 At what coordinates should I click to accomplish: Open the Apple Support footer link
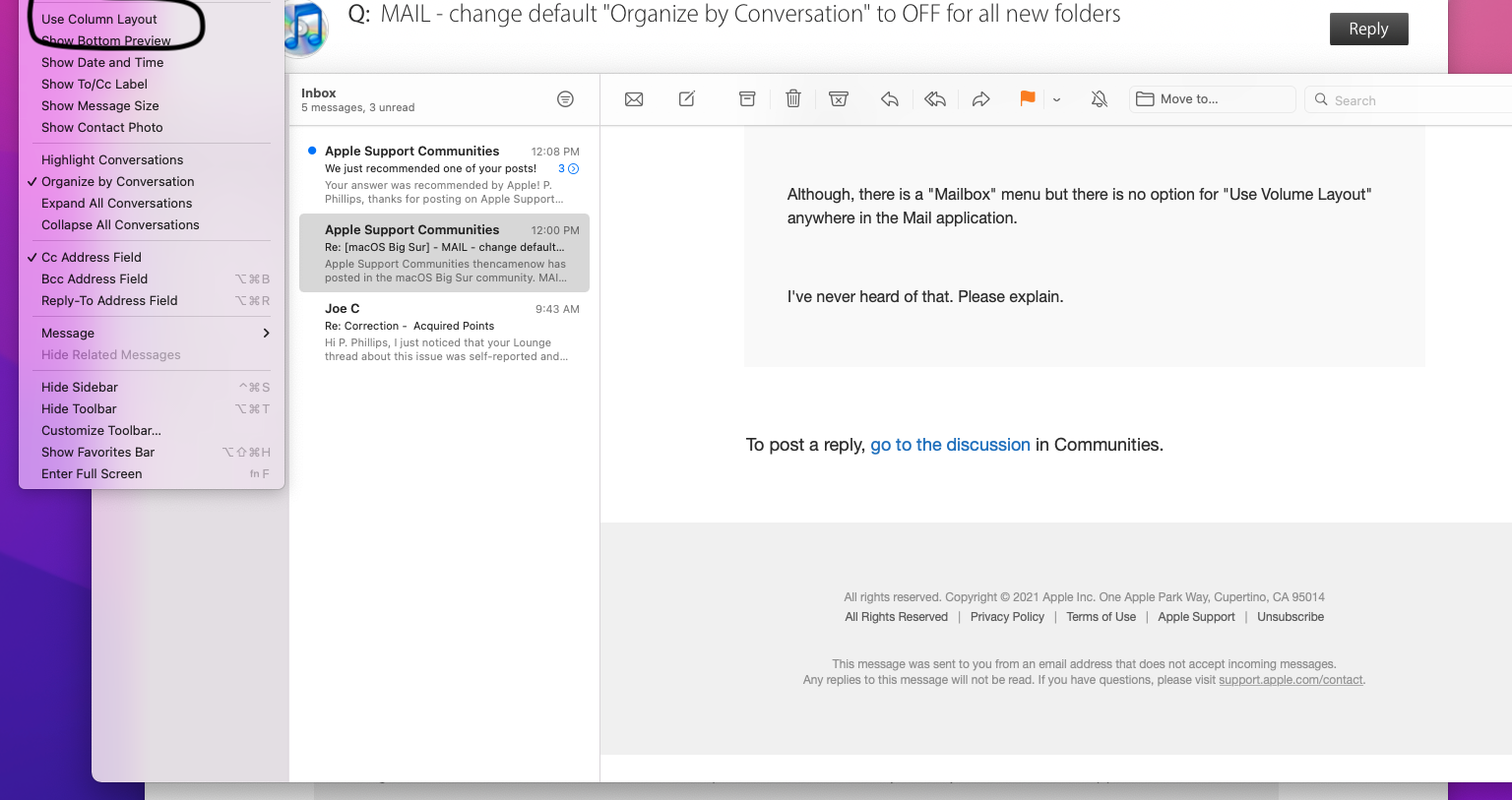[x=1196, y=617]
